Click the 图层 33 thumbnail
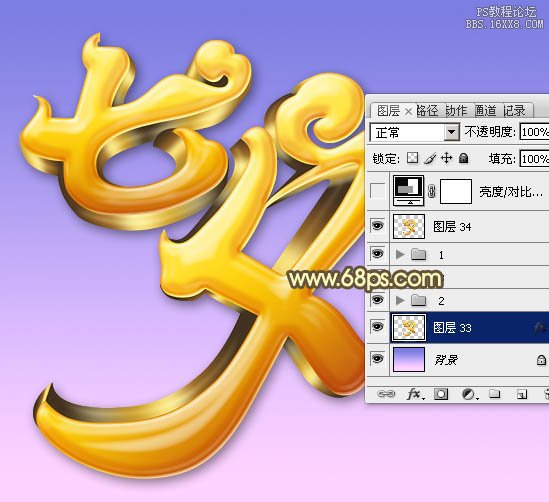The height and width of the screenshot is (502, 549). click(409, 328)
